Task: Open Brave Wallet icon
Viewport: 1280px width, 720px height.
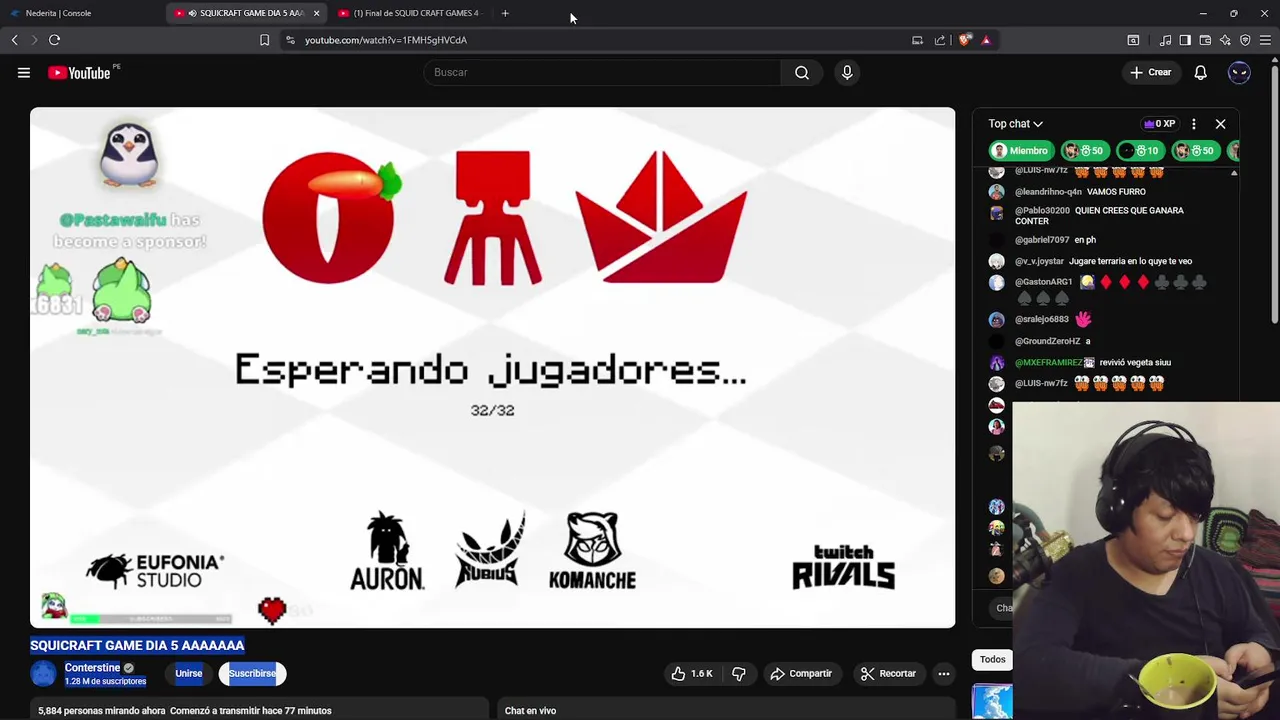Action: [1205, 40]
